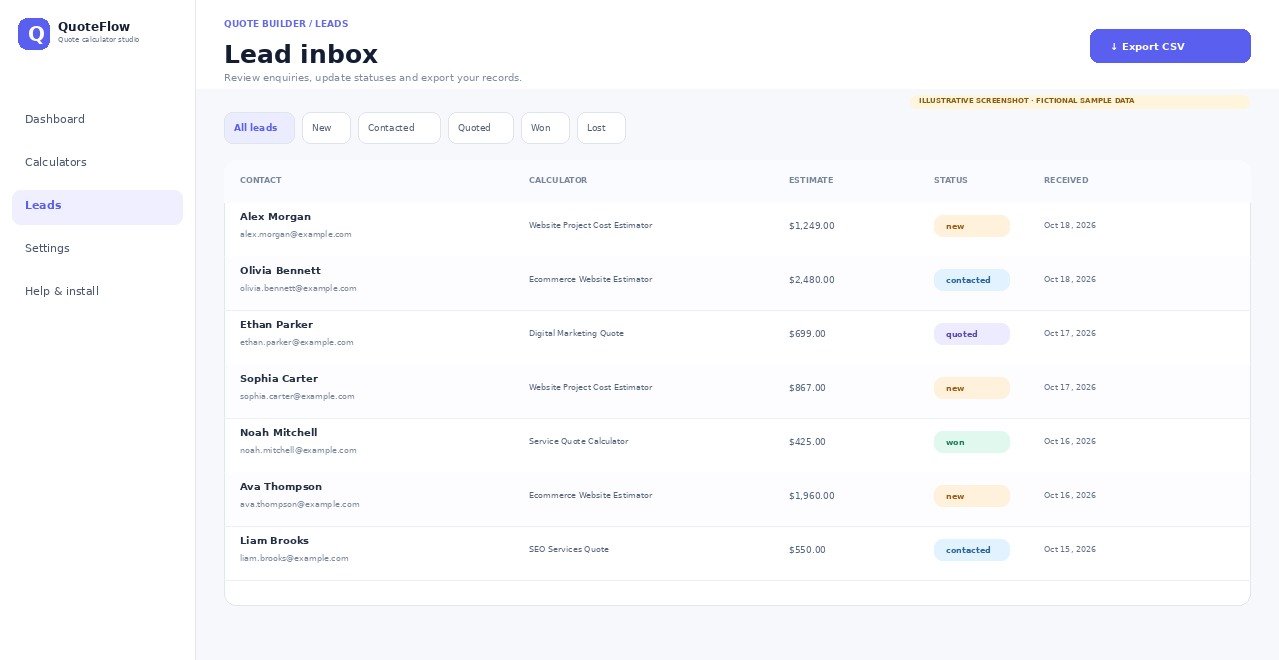Click Digital Marketing Quote calculator cell
The image size is (1279, 660).
576,334
